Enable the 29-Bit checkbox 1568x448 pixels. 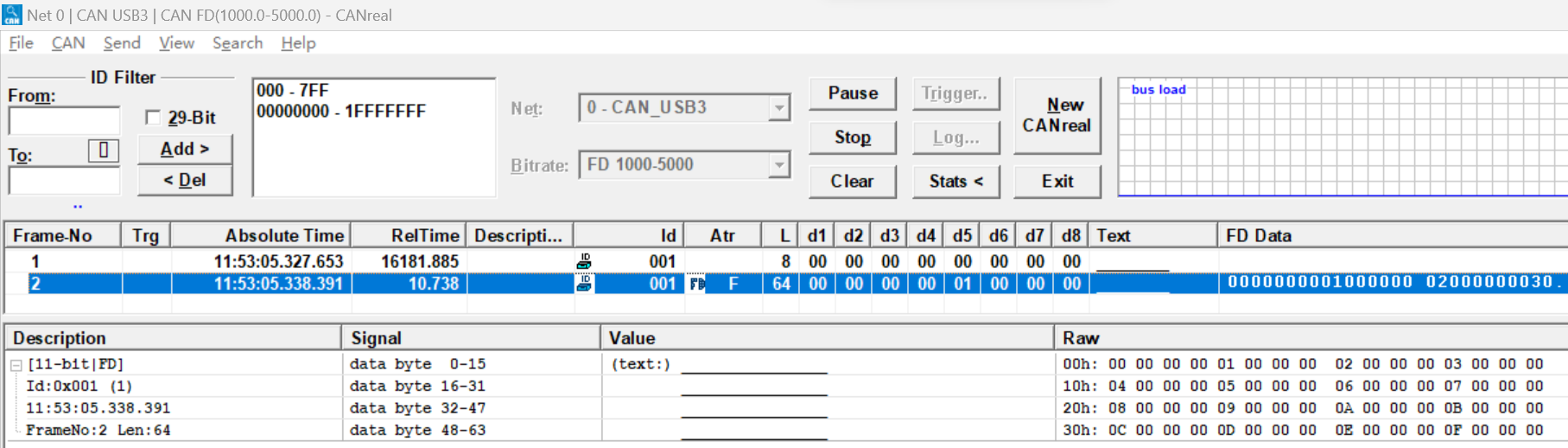(153, 118)
